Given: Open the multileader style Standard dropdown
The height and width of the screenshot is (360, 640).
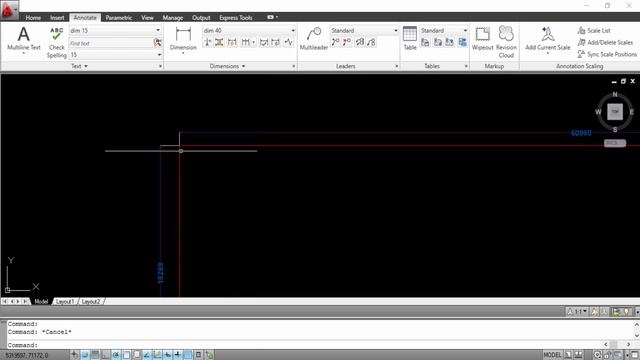Looking at the screenshot, I should (395, 30).
